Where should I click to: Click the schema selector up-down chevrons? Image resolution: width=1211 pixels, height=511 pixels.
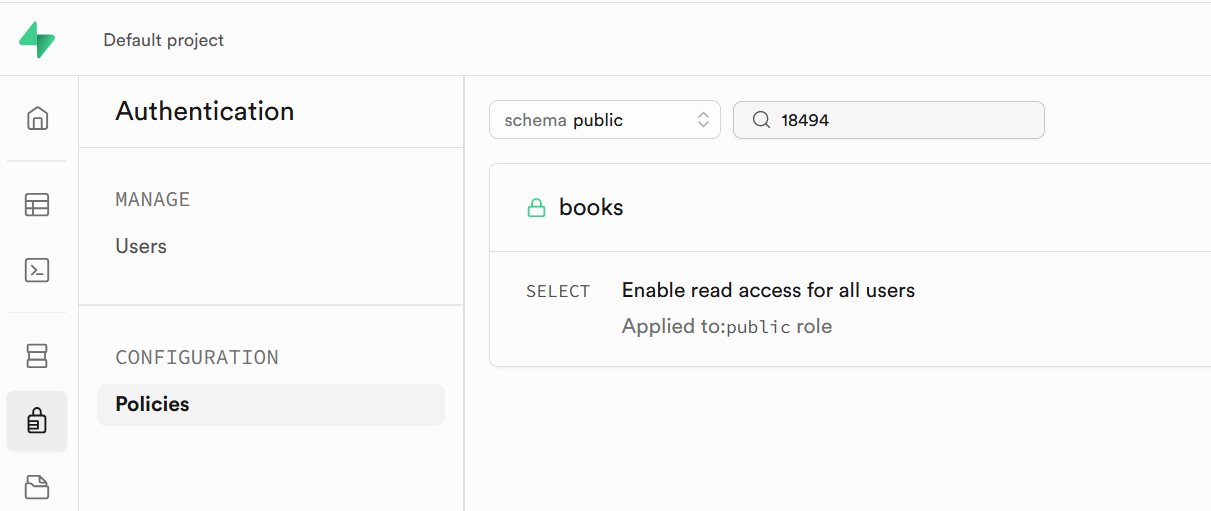tap(703, 120)
